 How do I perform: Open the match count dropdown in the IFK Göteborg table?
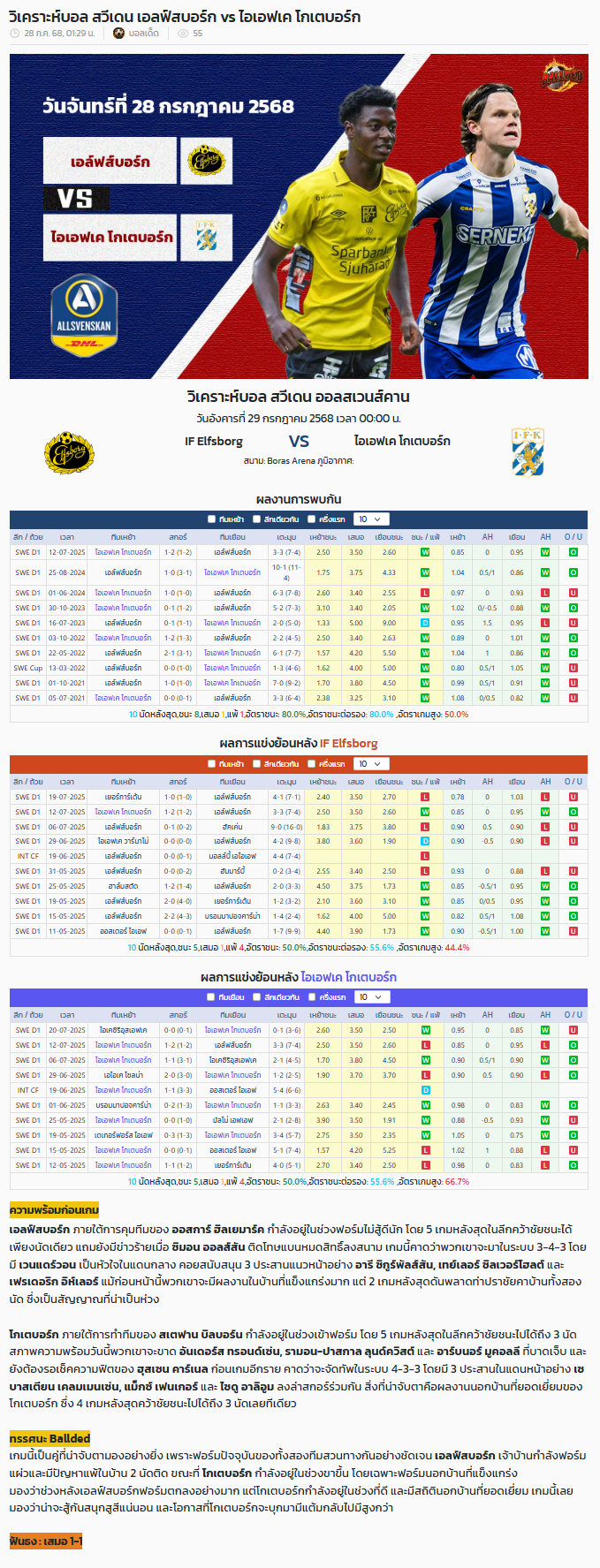(370, 997)
